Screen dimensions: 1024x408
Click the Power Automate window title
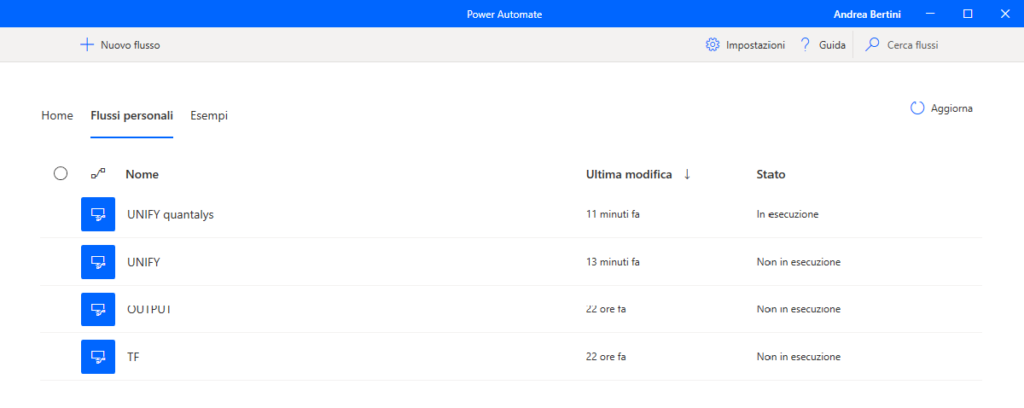tap(504, 14)
